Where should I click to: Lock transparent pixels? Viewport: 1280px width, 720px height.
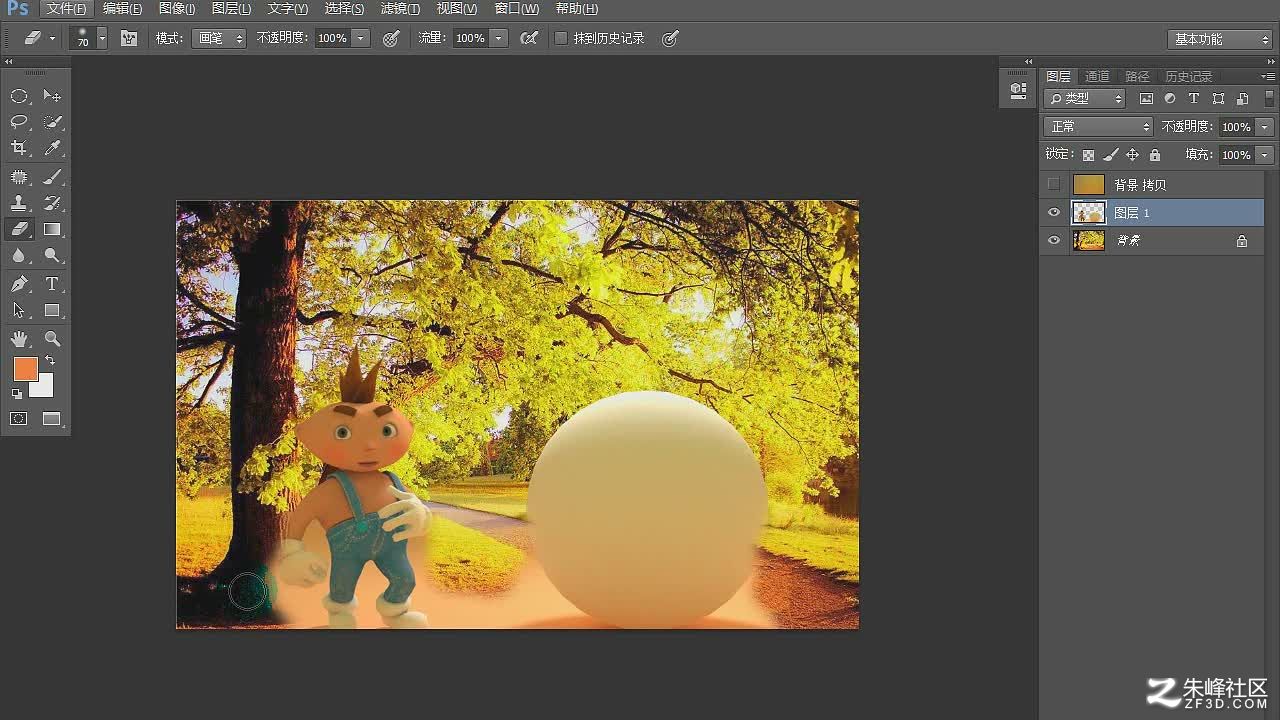[x=1088, y=155]
